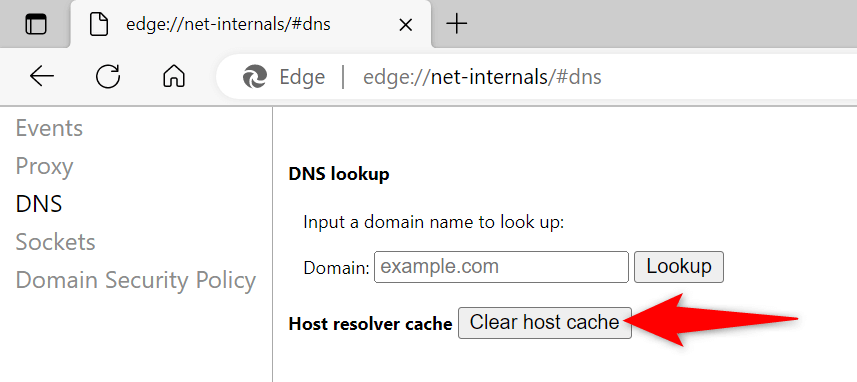Open the Sockets section in sidebar
The image size is (857, 382).
click(55, 242)
